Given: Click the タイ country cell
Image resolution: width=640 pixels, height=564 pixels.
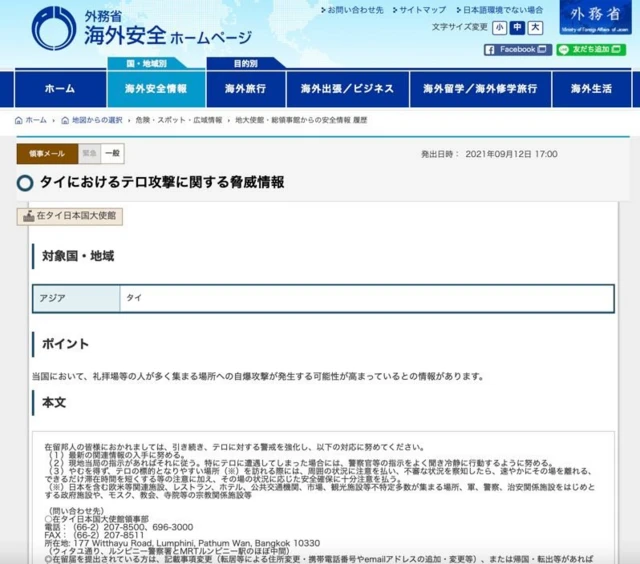Looking at the screenshot, I should pyautogui.click(x=367, y=298).
